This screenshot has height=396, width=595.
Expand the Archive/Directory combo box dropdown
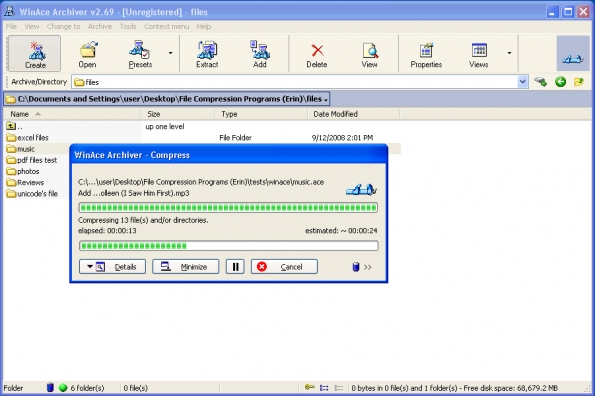pyautogui.click(x=523, y=82)
